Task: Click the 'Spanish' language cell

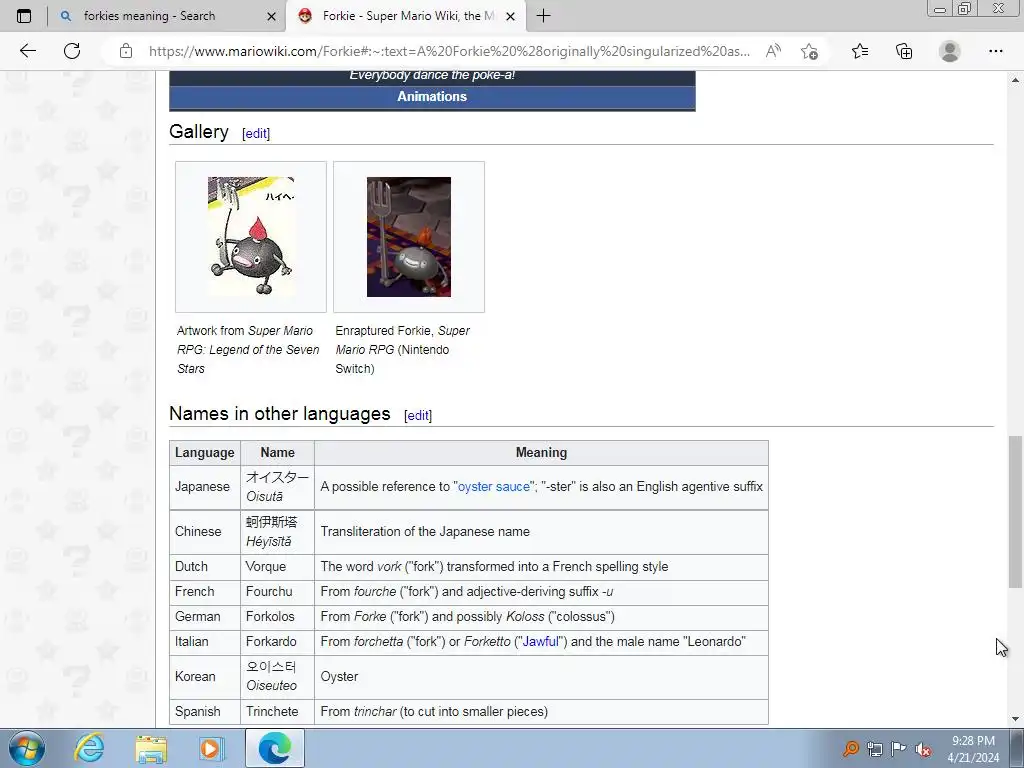Action: click(204, 711)
